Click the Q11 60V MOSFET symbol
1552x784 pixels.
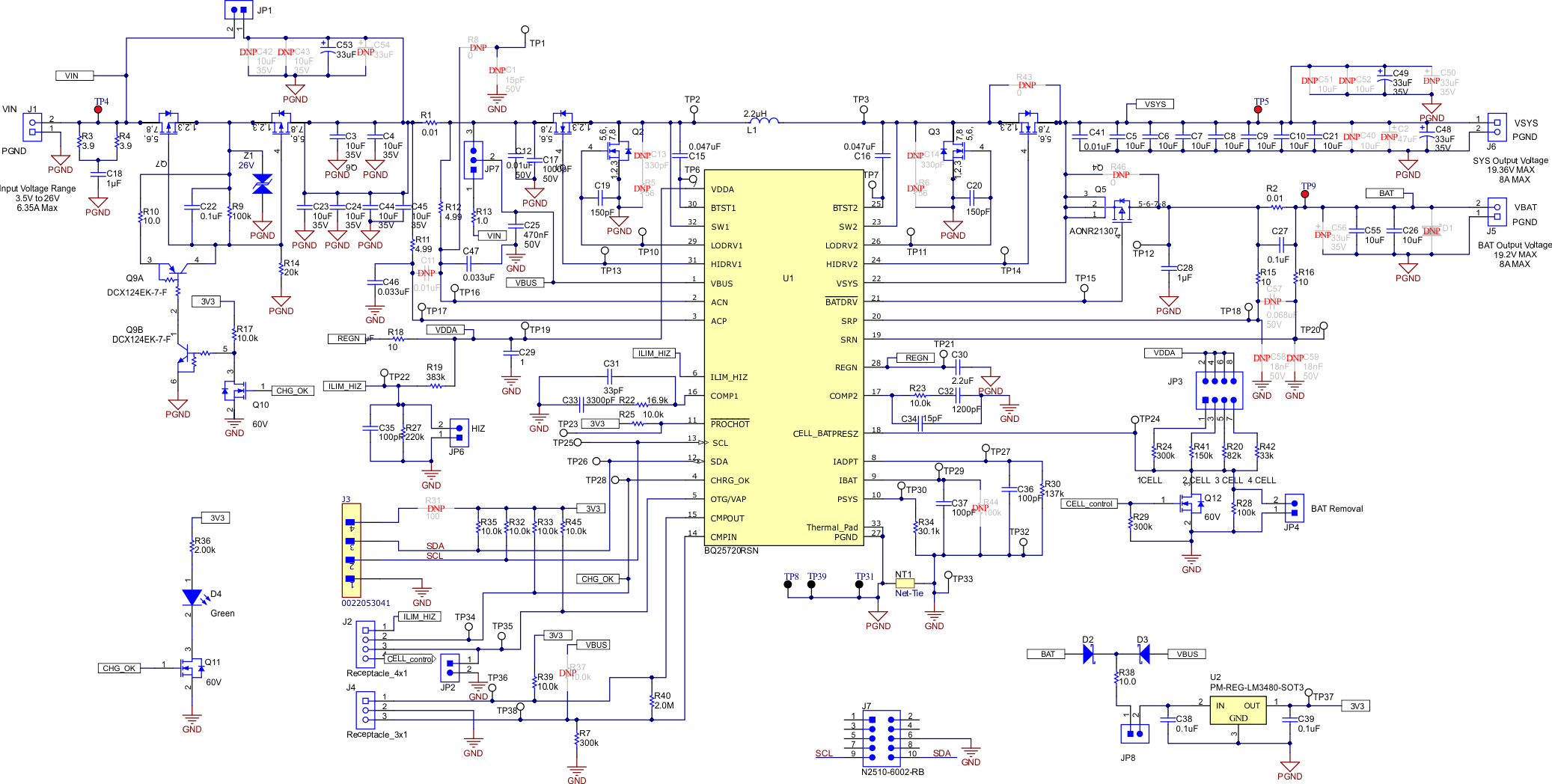(192, 667)
